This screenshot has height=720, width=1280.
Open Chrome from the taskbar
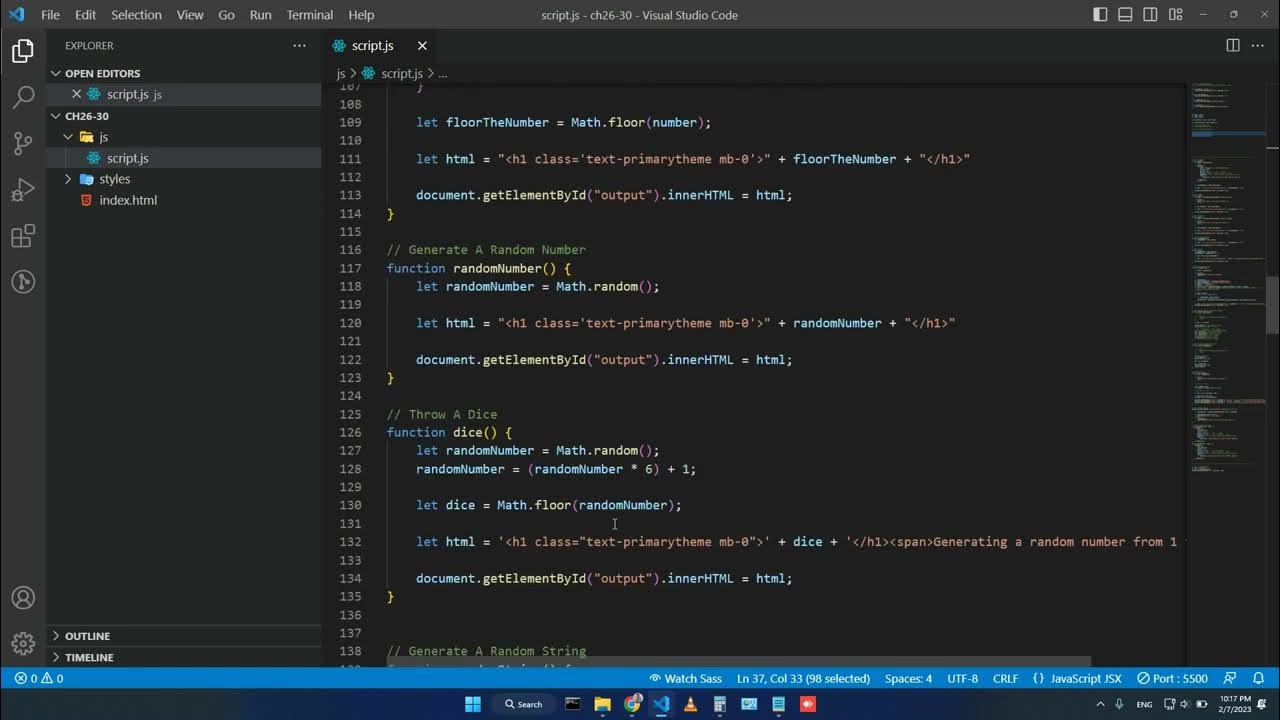pyautogui.click(x=632, y=704)
